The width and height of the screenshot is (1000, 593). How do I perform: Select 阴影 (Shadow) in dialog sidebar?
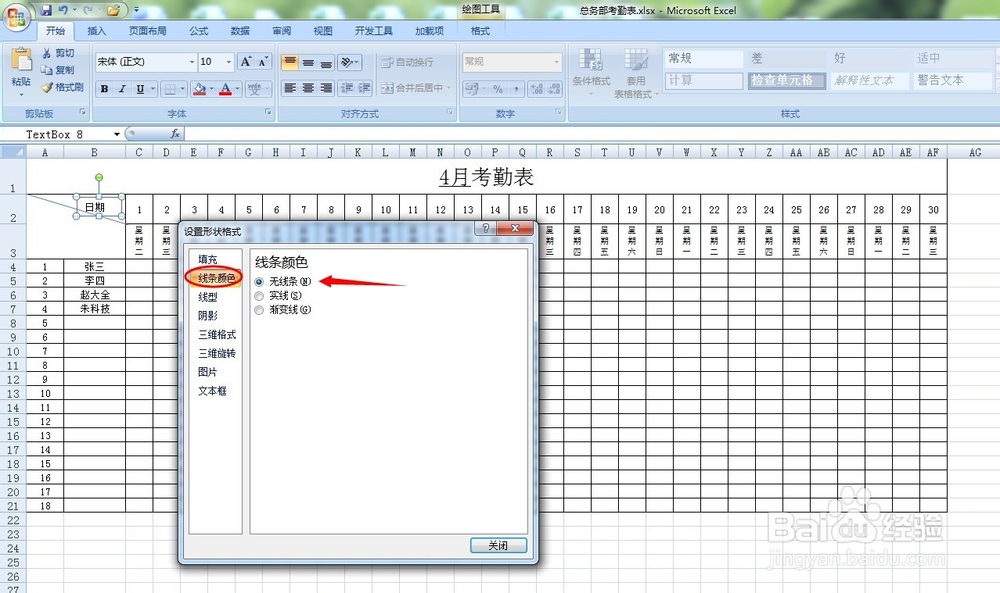tap(208, 315)
